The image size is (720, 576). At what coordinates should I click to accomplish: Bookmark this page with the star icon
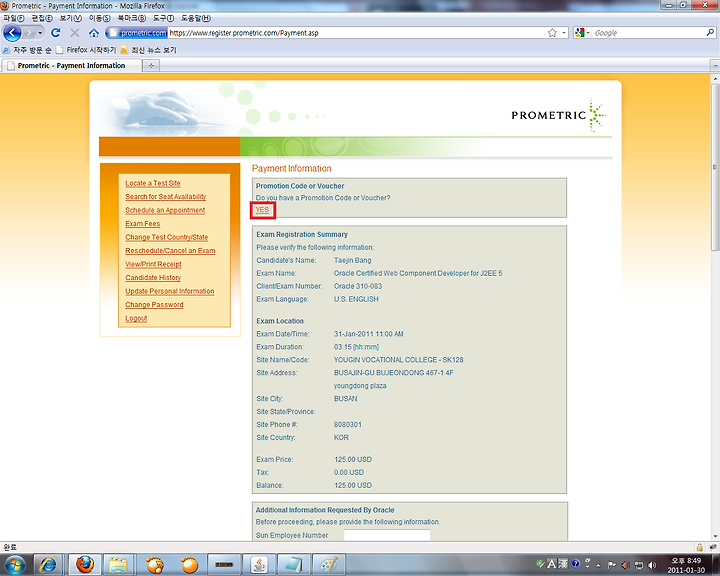(552, 33)
